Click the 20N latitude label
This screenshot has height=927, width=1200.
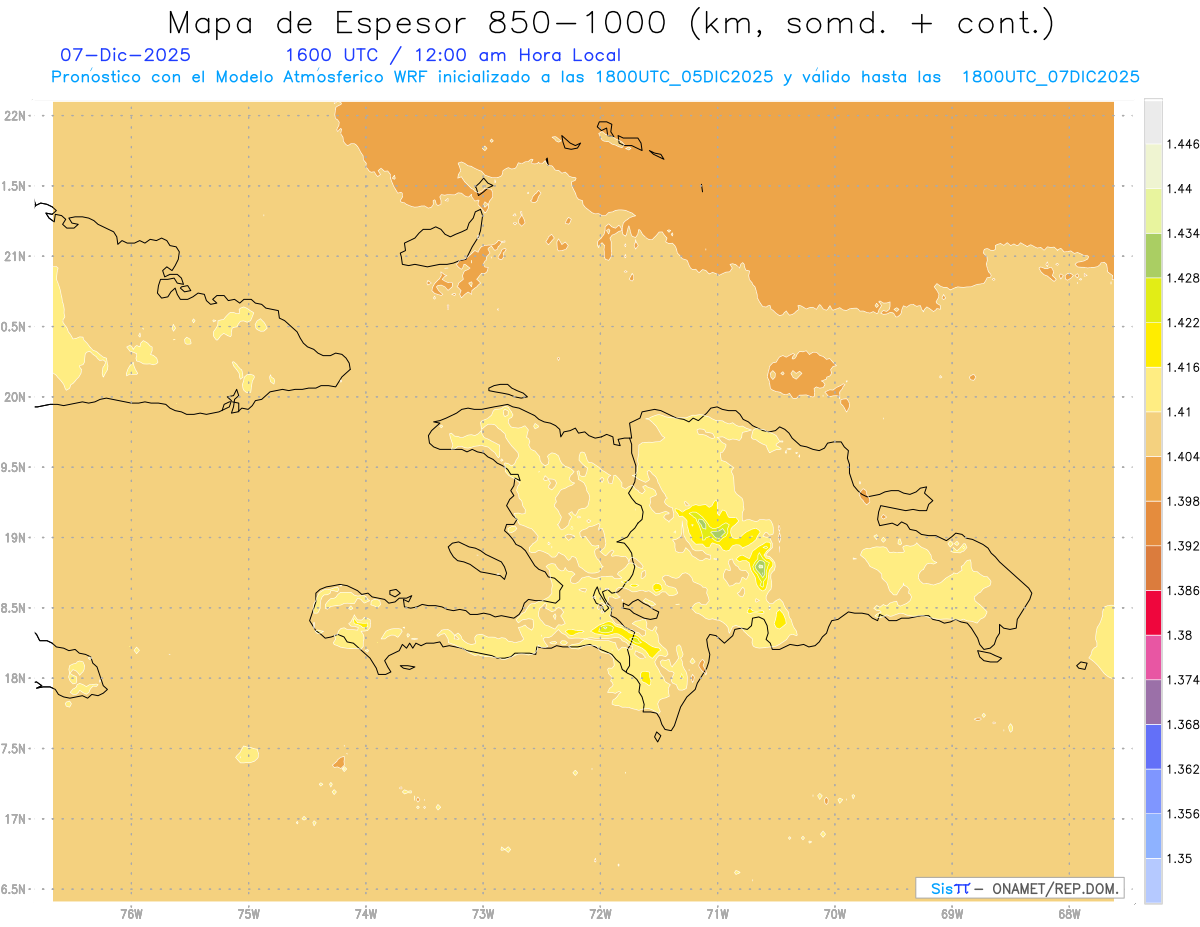coord(15,397)
